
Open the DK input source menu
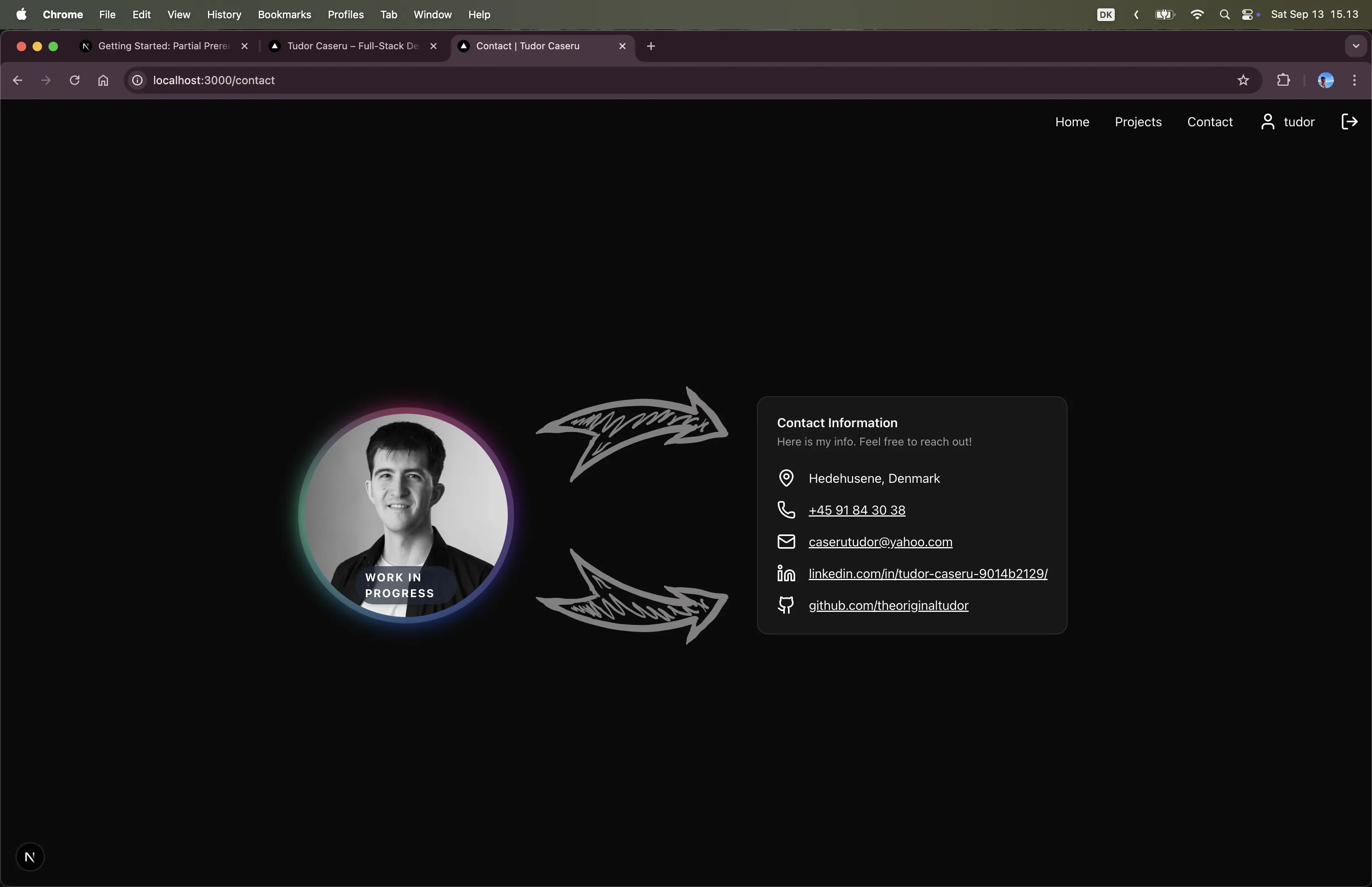tap(1106, 14)
